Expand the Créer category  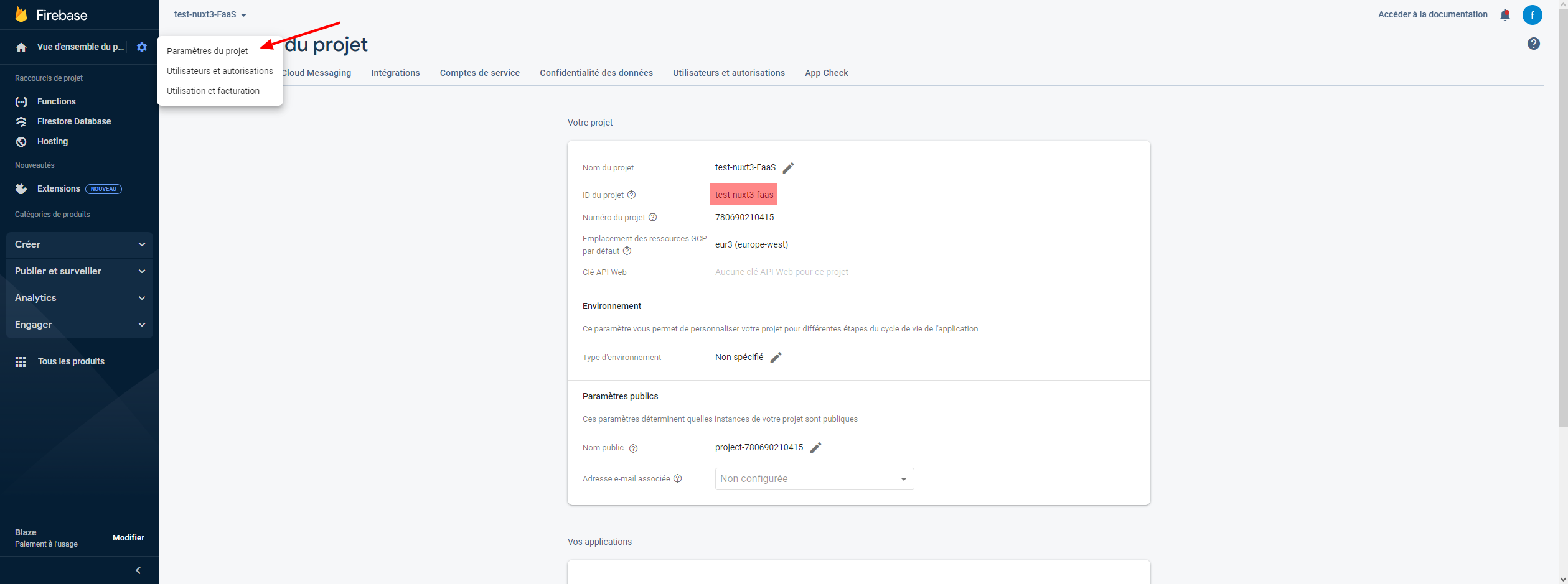coord(80,244)
